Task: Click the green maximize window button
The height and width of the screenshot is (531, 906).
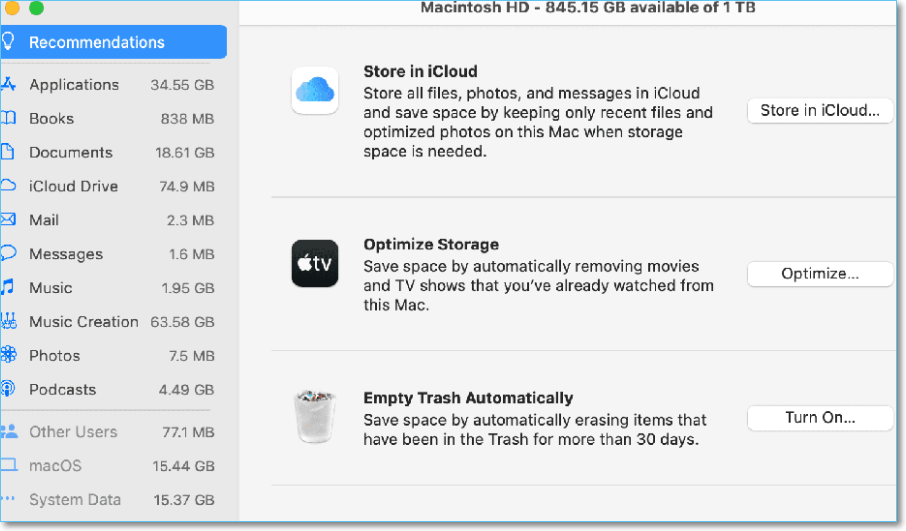Action: pos(36,8)
